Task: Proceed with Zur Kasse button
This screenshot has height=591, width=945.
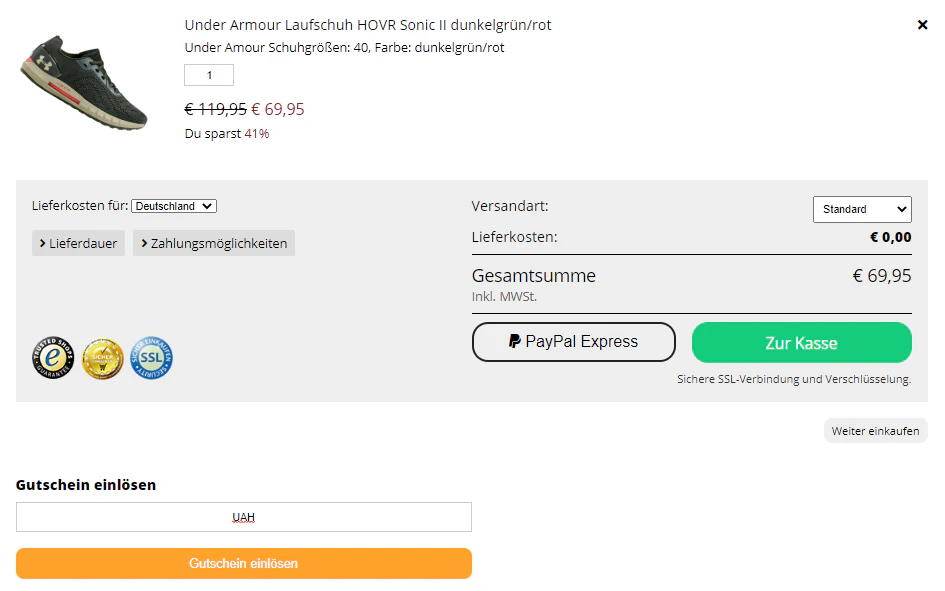Action: point(802,343)
